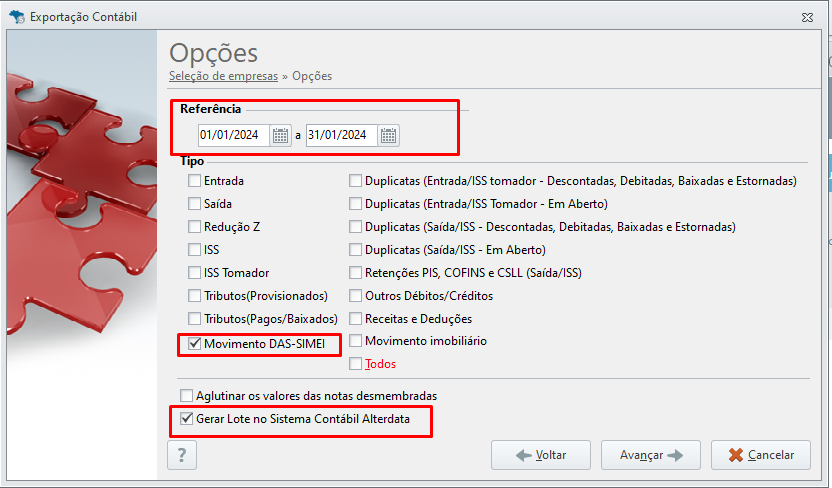Check the Todos option
Viewport: 832px width, 488px height.
356,364
